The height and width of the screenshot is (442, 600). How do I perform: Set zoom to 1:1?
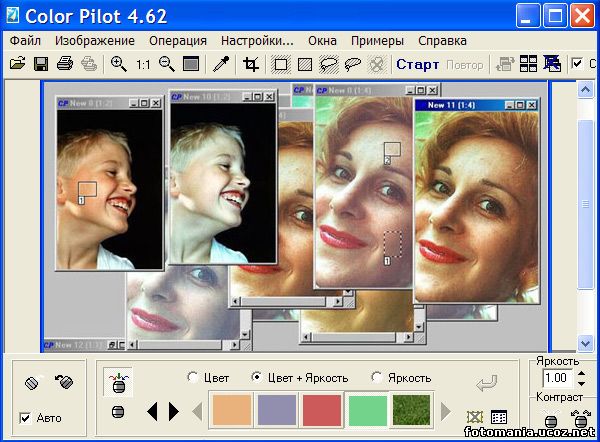pos(143,64)
